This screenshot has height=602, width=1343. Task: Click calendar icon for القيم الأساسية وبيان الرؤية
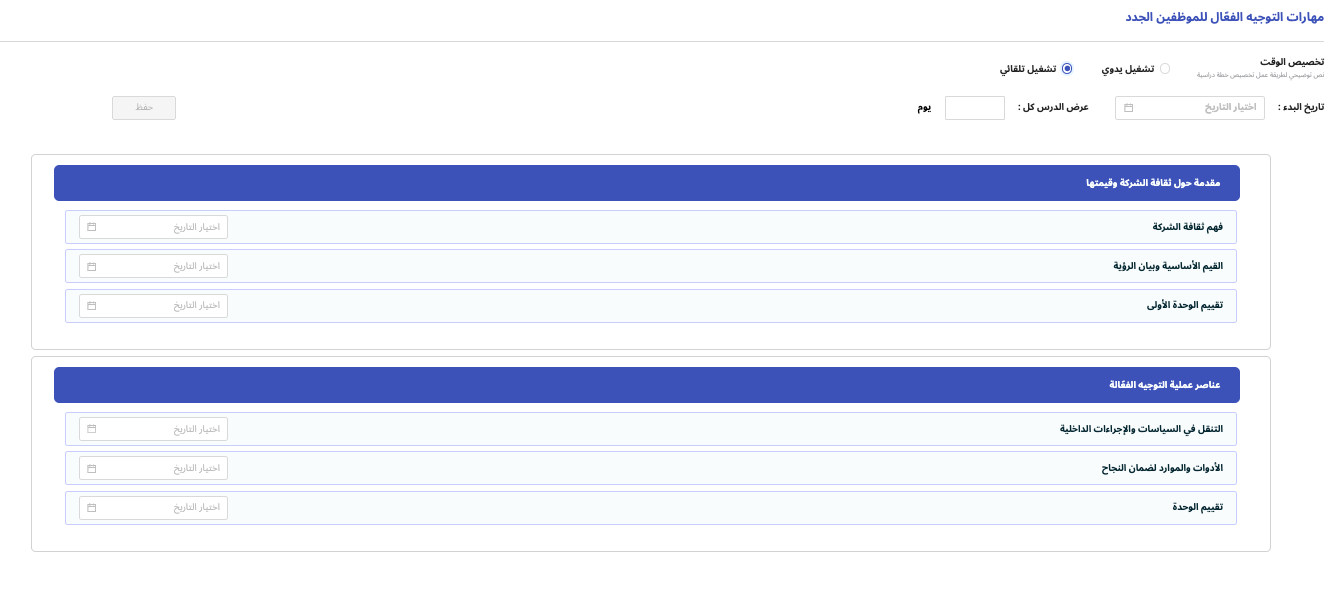(x=92, y=267)
